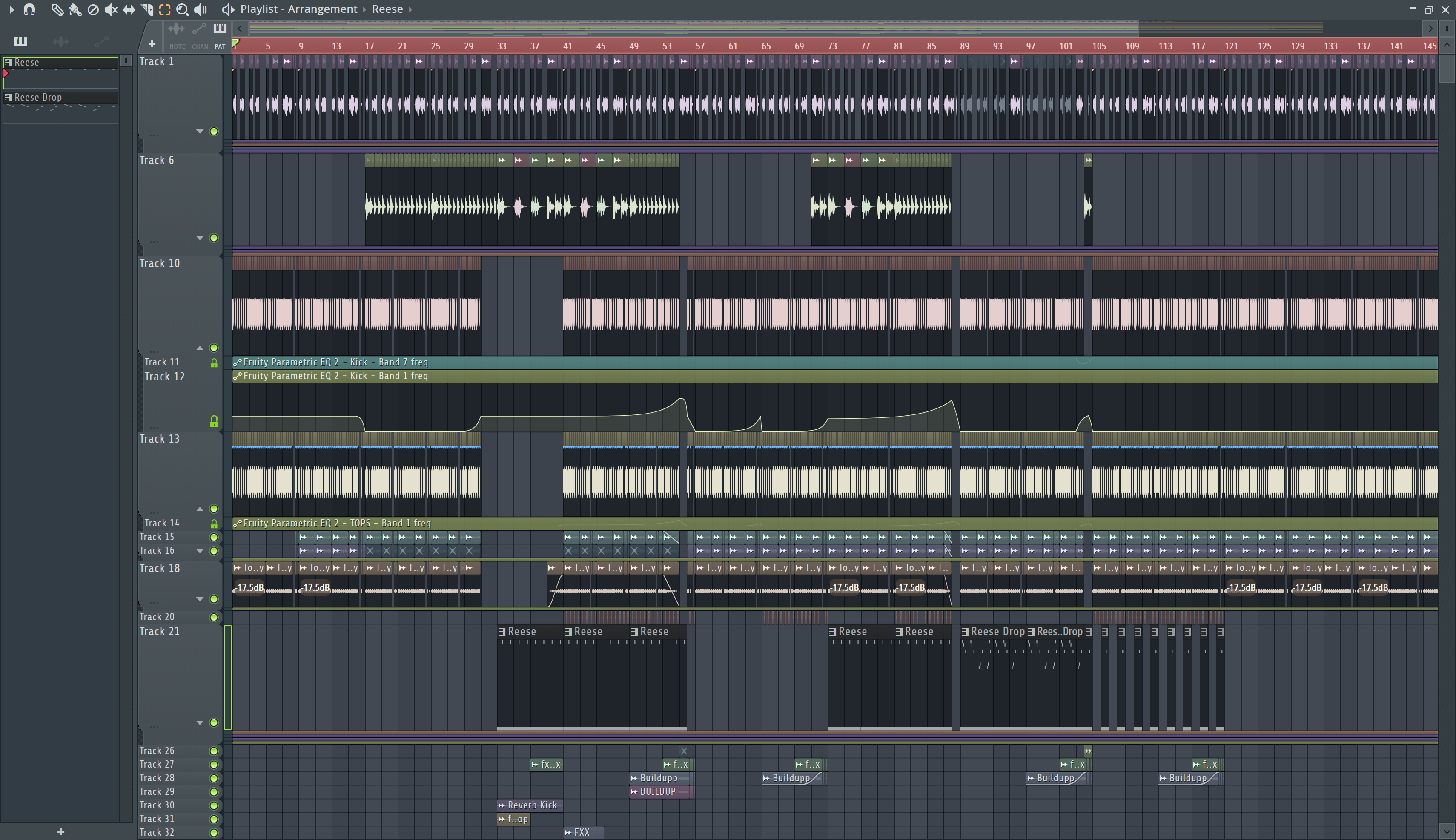Select TOPS Band 1 freq automation clip

pyautogui.click(x=835, y=523)
